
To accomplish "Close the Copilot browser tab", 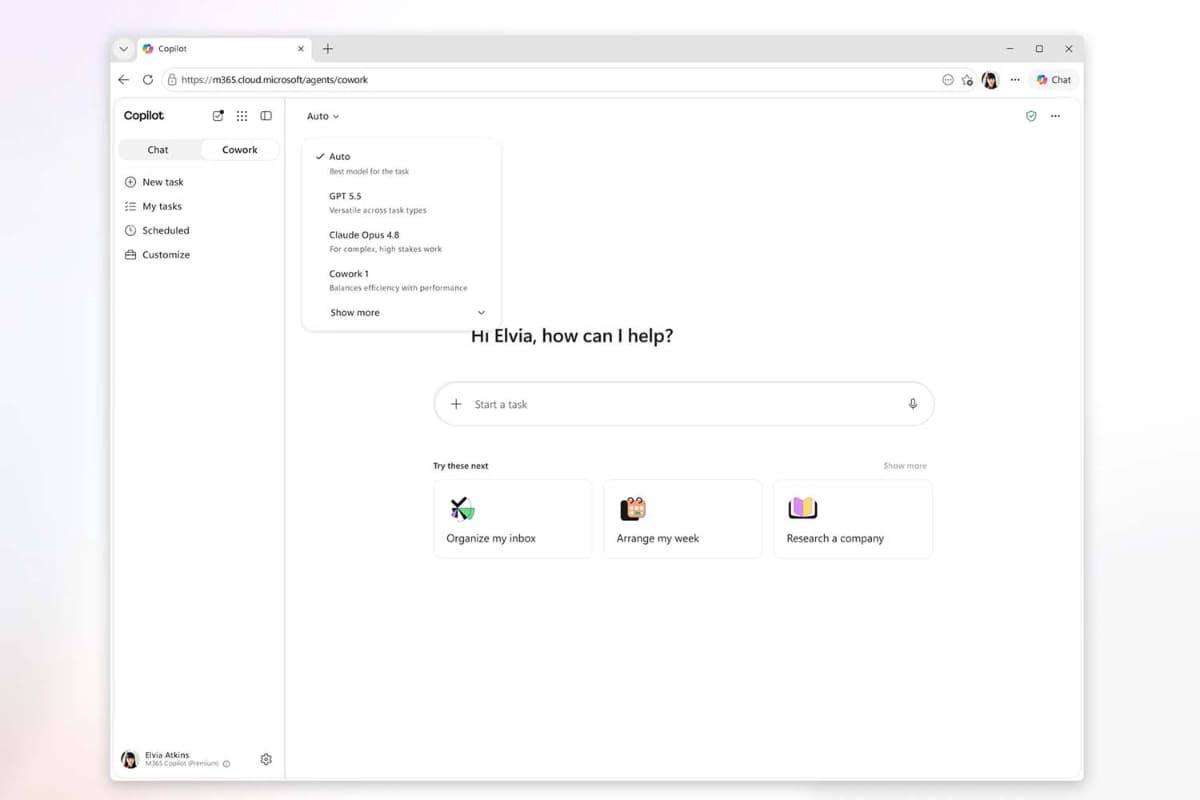I will [301, 48].
